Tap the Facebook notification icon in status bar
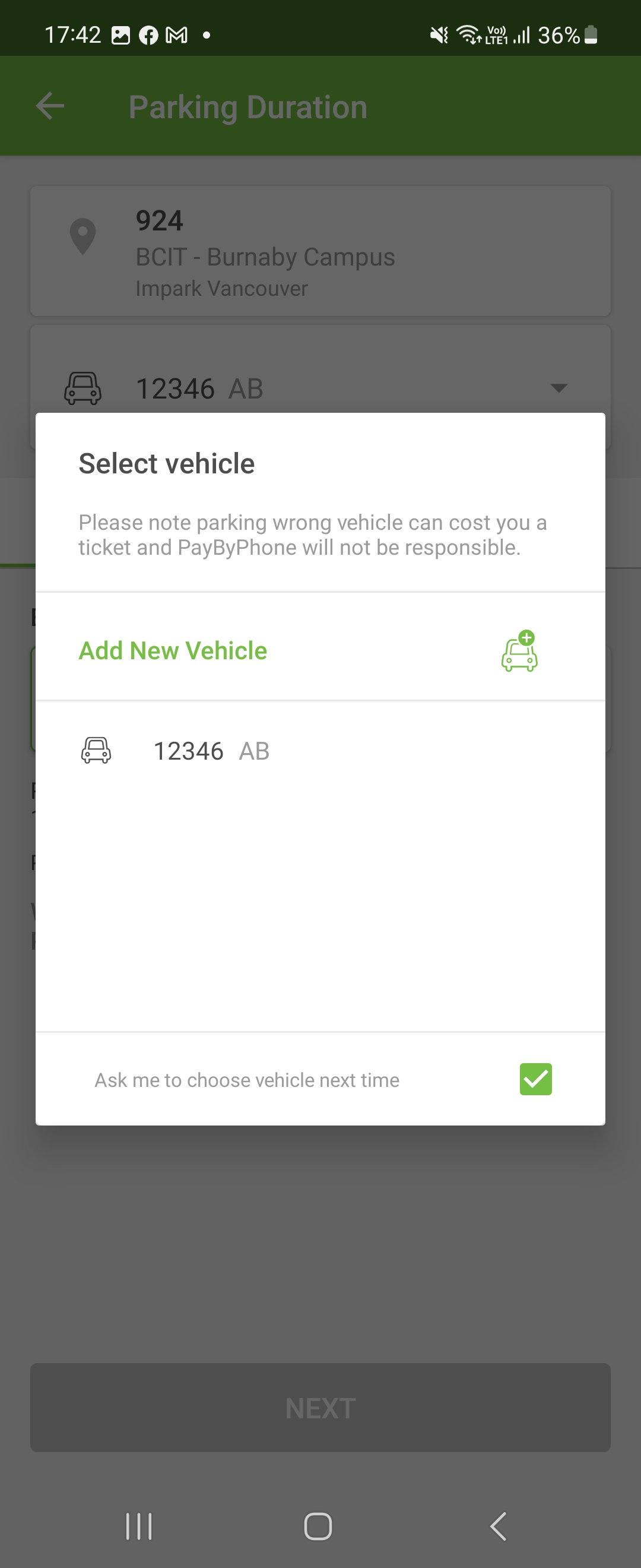Image resolution: width=641 pixels, height=1568 pixels. (148, 35)
